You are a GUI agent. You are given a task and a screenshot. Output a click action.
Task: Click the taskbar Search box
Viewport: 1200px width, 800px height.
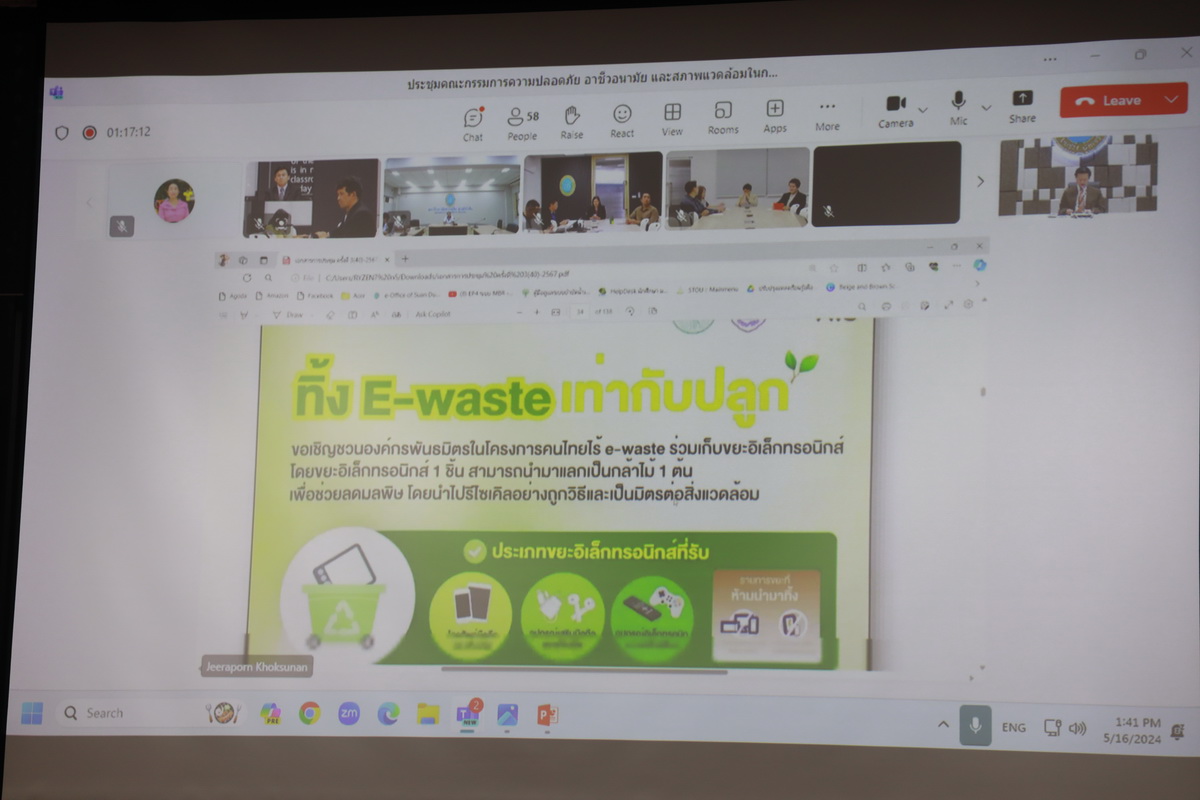click(150, 713)
